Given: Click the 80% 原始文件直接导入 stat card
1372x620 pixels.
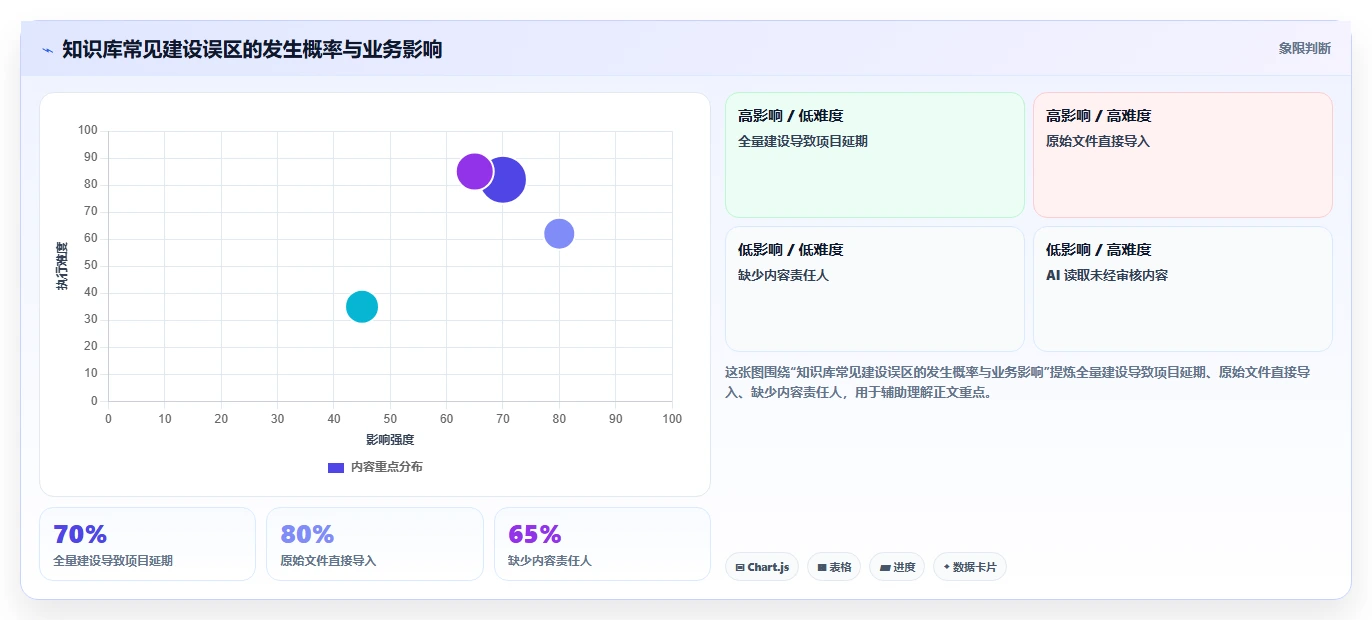Looking at the screenshot, I should pyautogui.click(x=374, y=544).
